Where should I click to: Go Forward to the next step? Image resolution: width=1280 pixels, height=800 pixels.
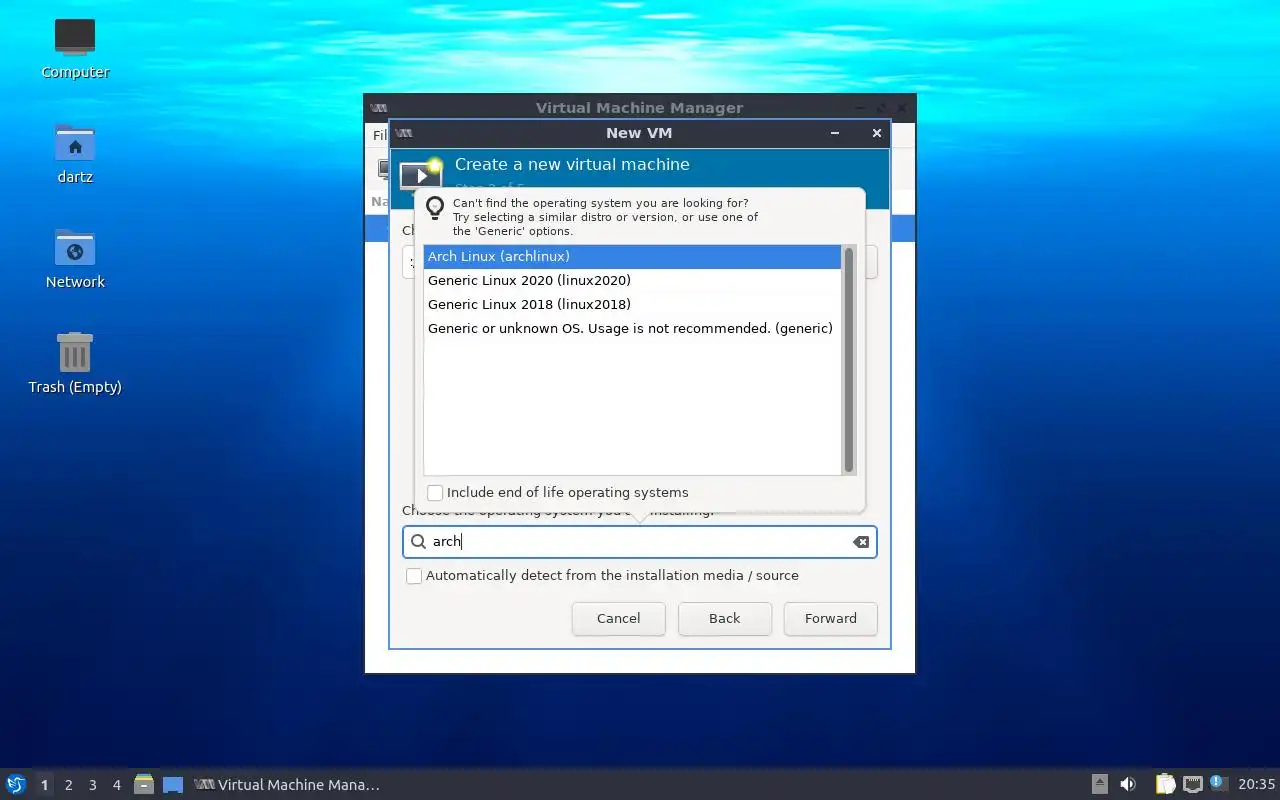tap(831, 619)
